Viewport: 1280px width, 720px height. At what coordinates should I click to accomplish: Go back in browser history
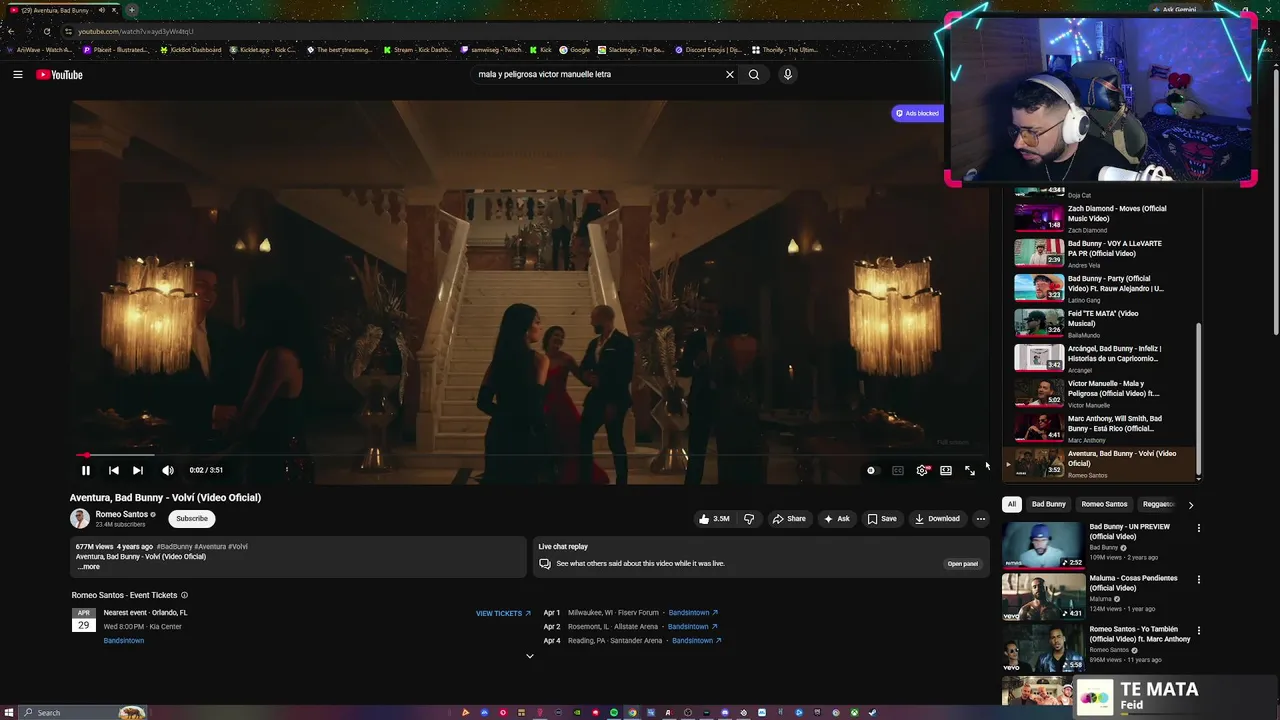(x=10, y=31)
